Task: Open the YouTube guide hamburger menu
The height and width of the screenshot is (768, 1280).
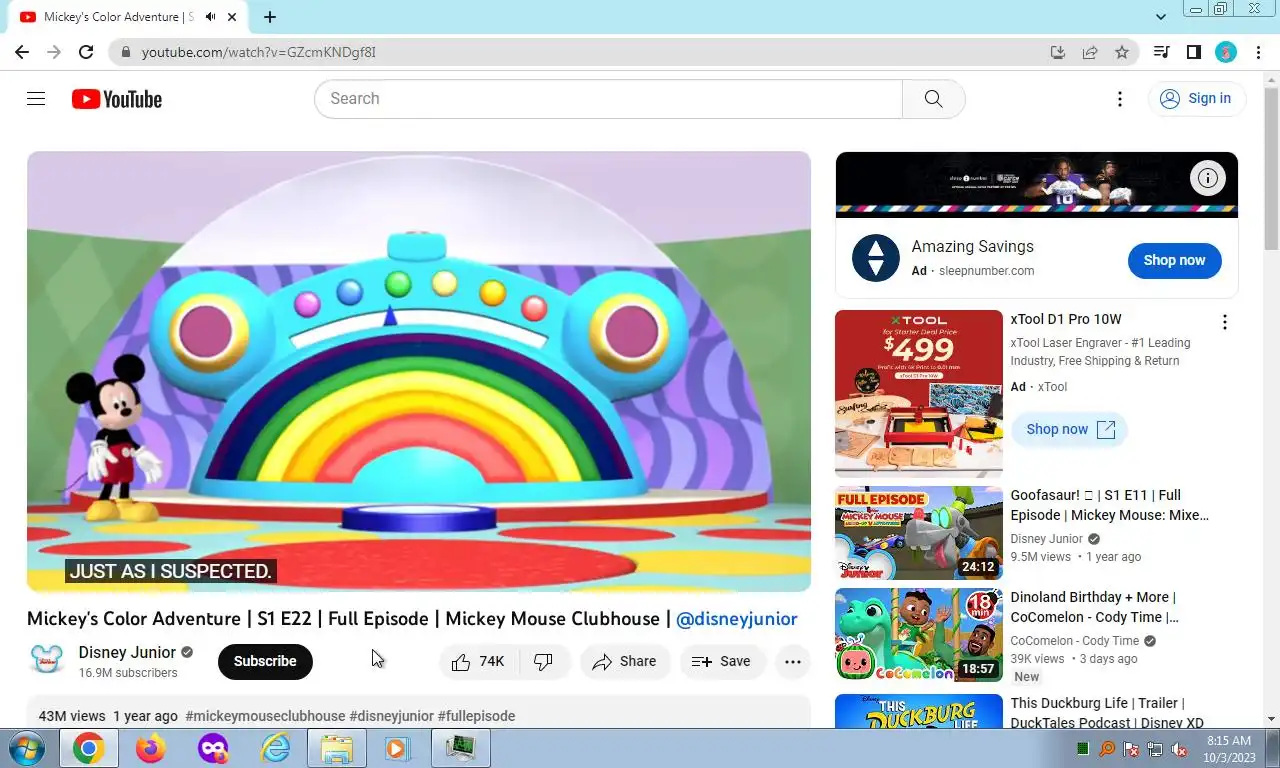Action: (36, 98)
